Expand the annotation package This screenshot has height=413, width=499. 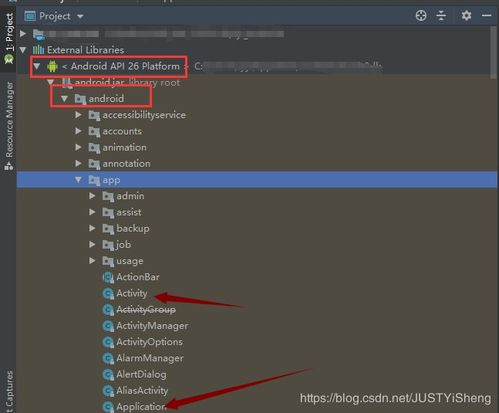point(78,163)
